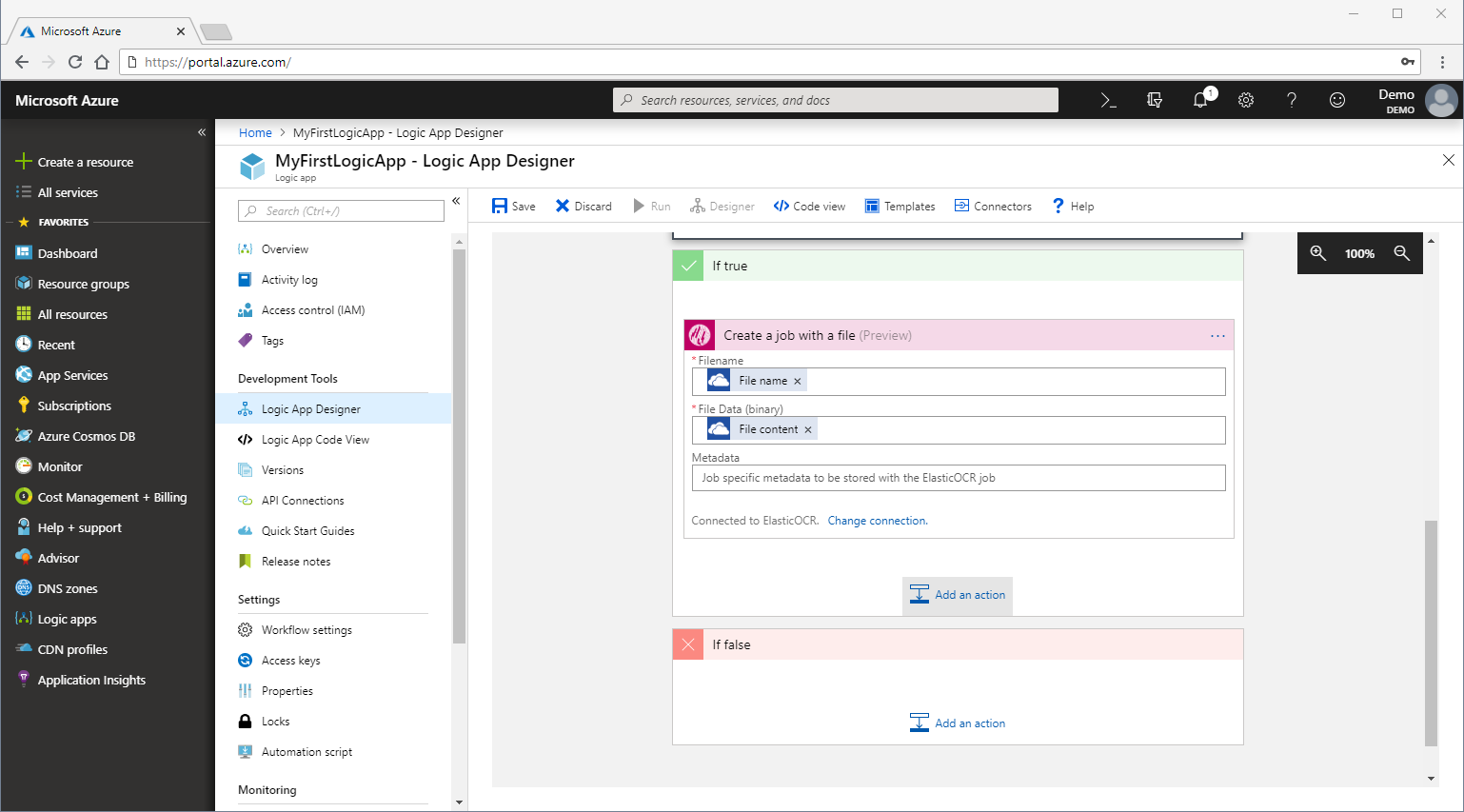Click the ElasticOCR connector icon
This screenshot has width=1464, height=812.
tap(700, 335)
